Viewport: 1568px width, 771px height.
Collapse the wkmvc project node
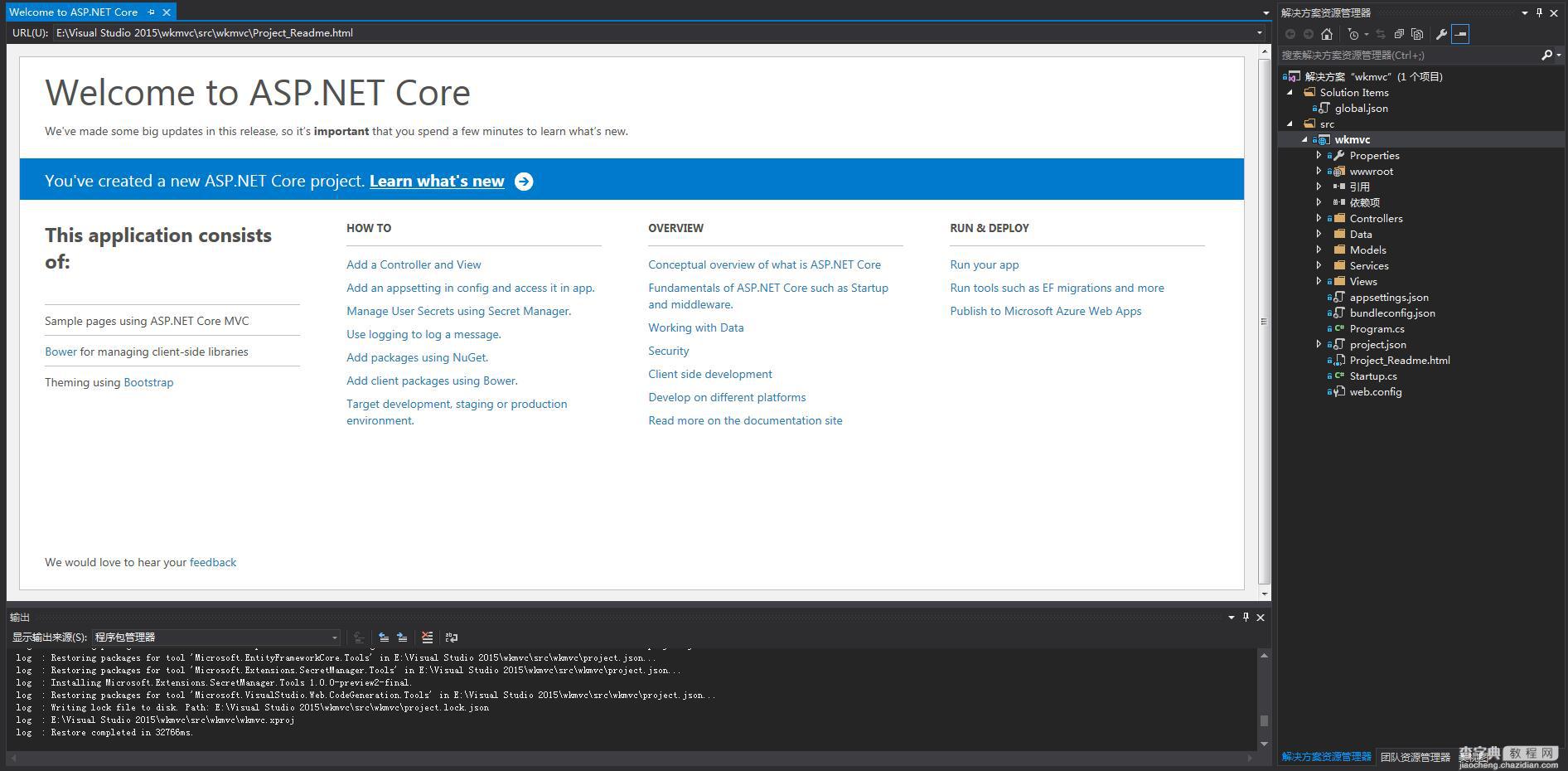pos(1304,139)
